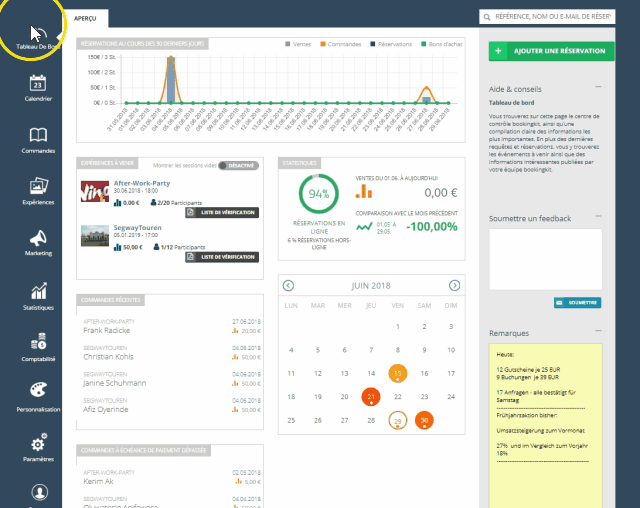Click the tall sales bar in the reservations chart
Screen dimensions: 640x508
tap(171, 80)
